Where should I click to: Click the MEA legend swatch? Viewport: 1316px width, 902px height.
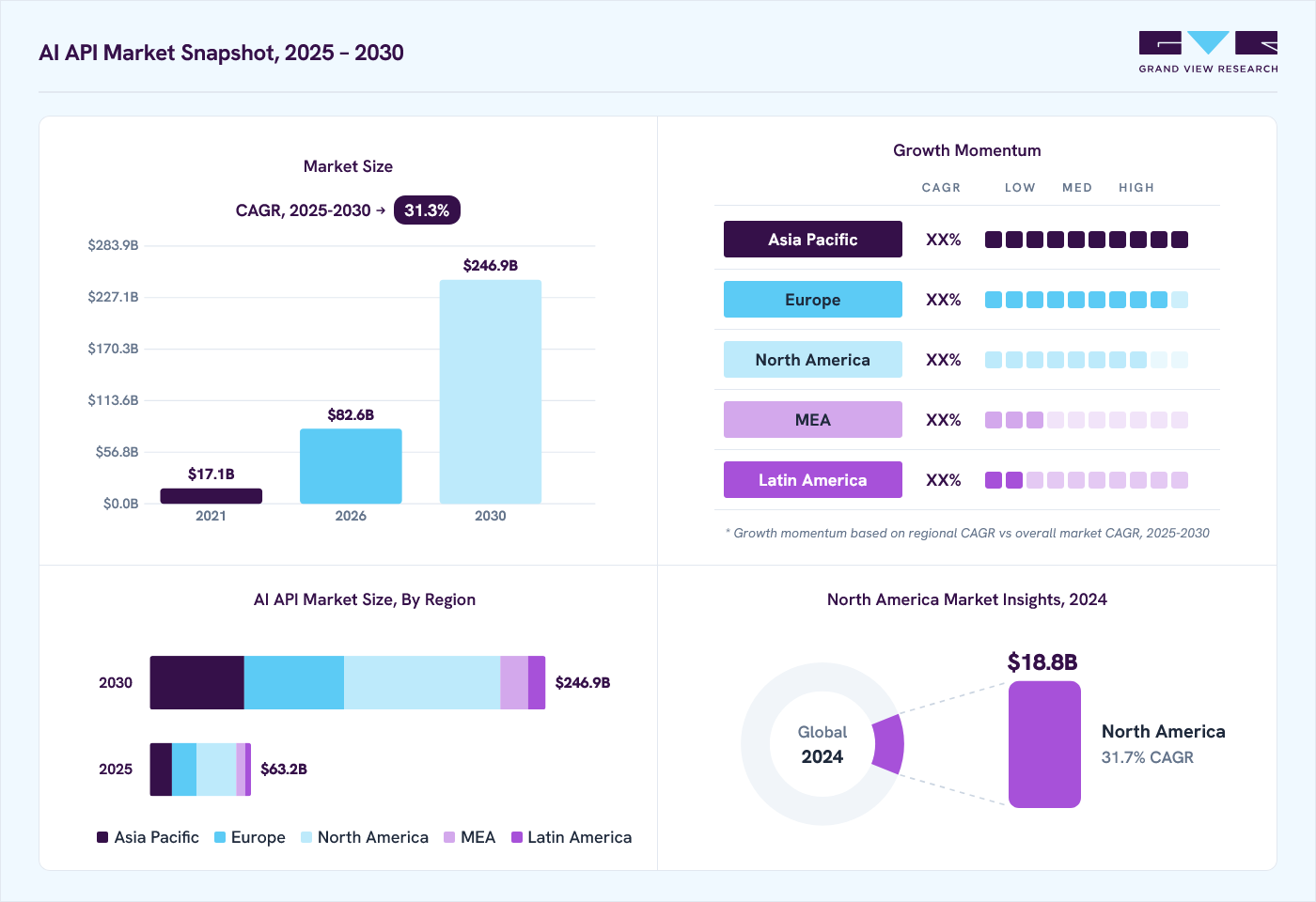pos(449,837)
